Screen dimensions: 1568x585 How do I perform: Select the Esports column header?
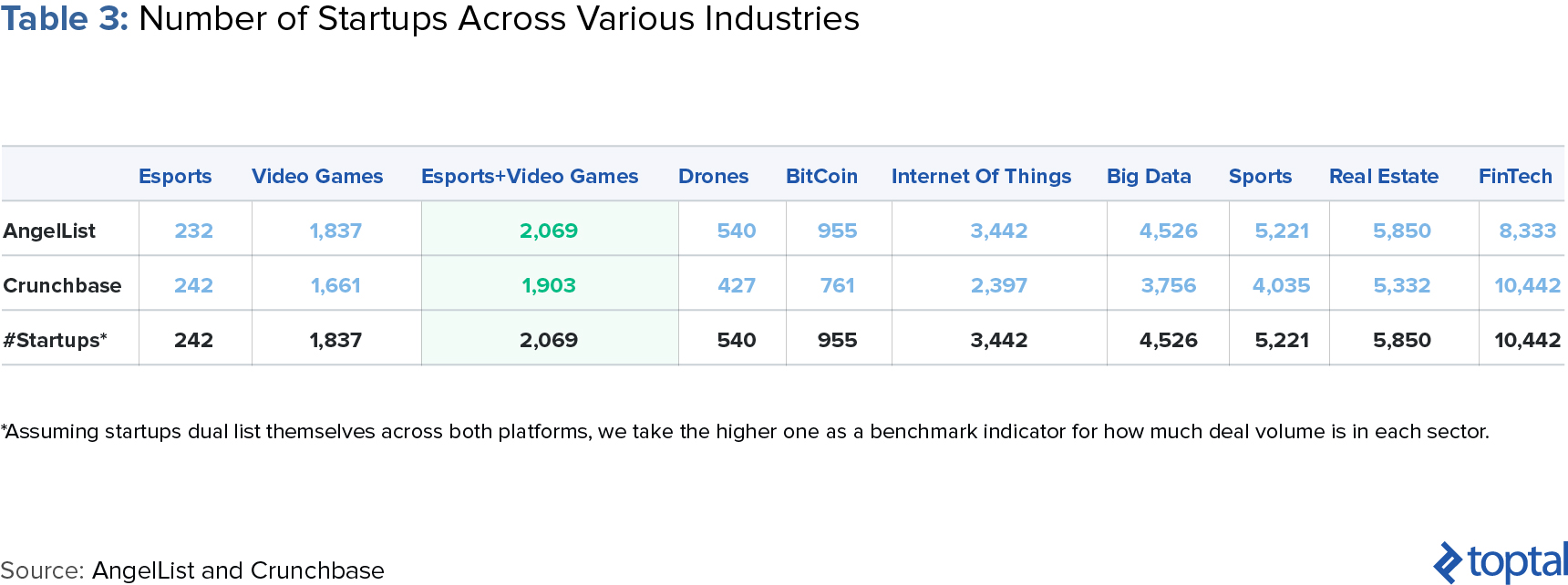(175, 176)
